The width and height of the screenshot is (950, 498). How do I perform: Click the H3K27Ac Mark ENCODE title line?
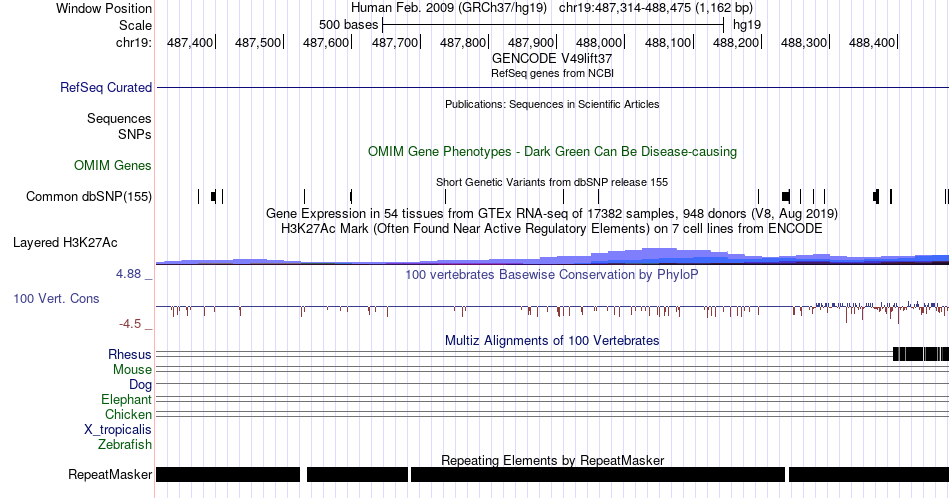(552, 228)
